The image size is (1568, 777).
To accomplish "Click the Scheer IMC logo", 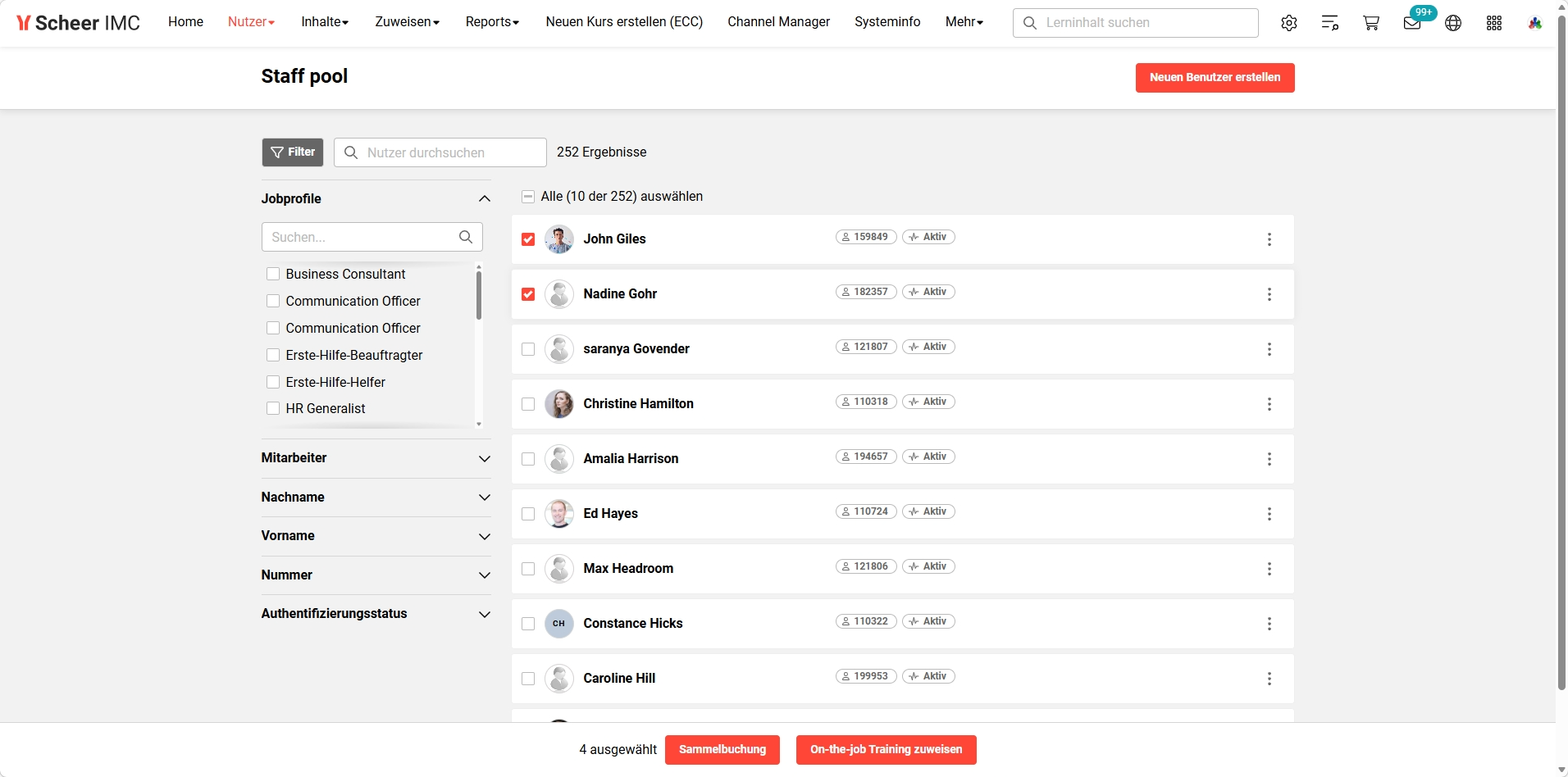I will pyautogui.click(x=78, y=23).
